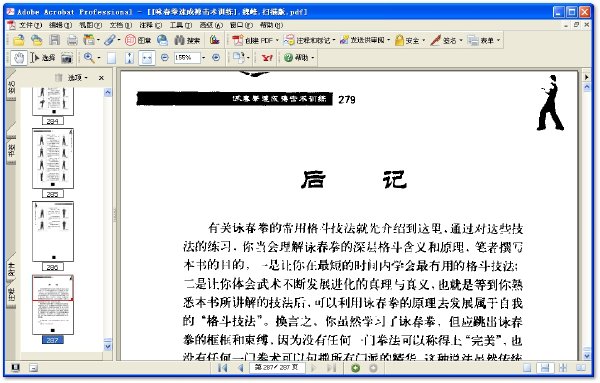Switch to Single Page layout
This screenshot has height=383, width=600.
pyautogui.click(x=527, y=368)
